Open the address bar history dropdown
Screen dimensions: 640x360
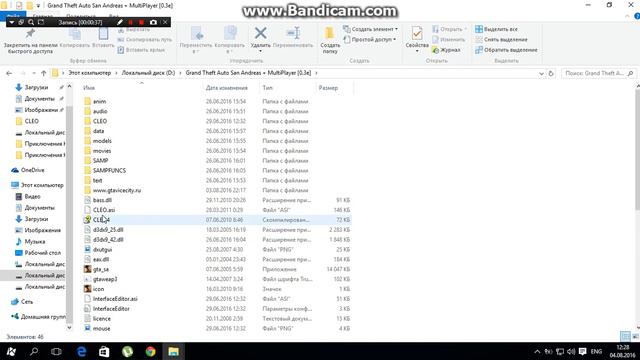click(x=541, y=73)
